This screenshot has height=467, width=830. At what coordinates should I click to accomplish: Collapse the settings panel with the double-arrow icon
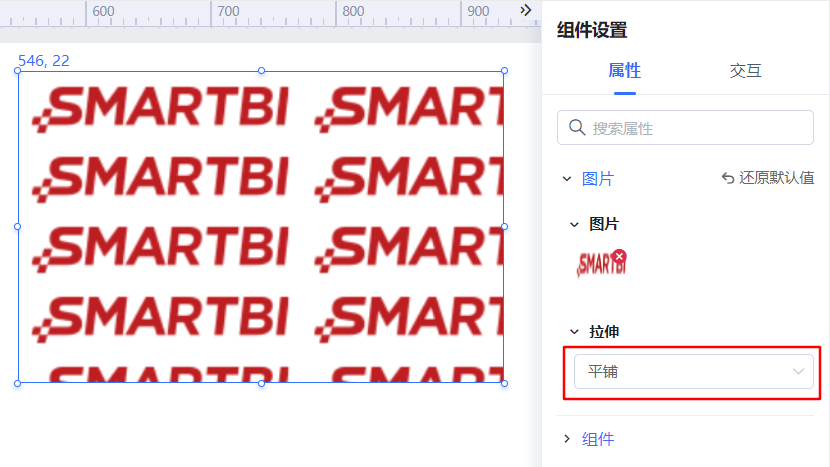click(525, 10)
